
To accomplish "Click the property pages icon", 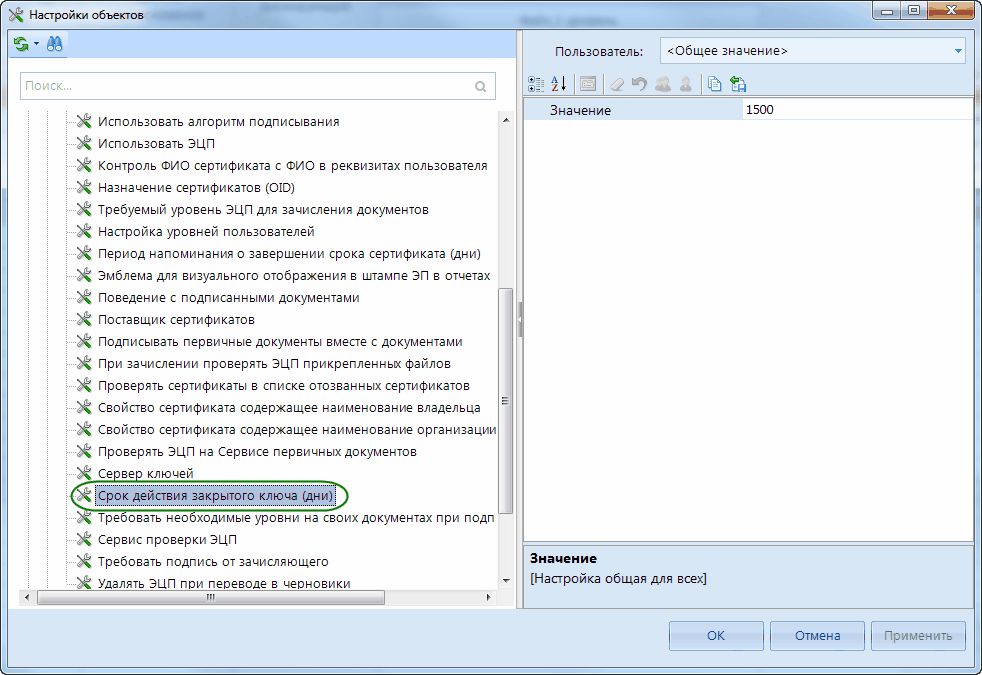I will pyautogui.click(x=587, y=84).
